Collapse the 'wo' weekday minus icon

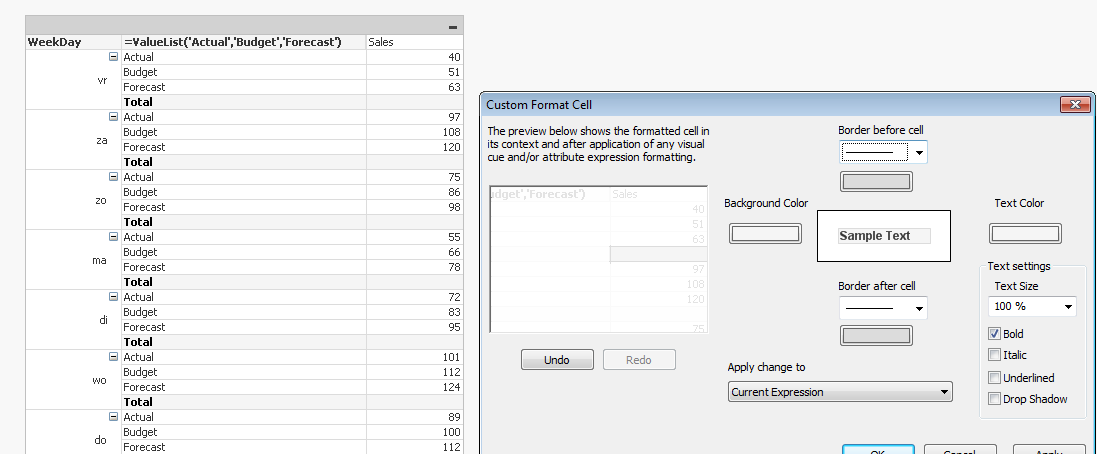pos(113,357)
